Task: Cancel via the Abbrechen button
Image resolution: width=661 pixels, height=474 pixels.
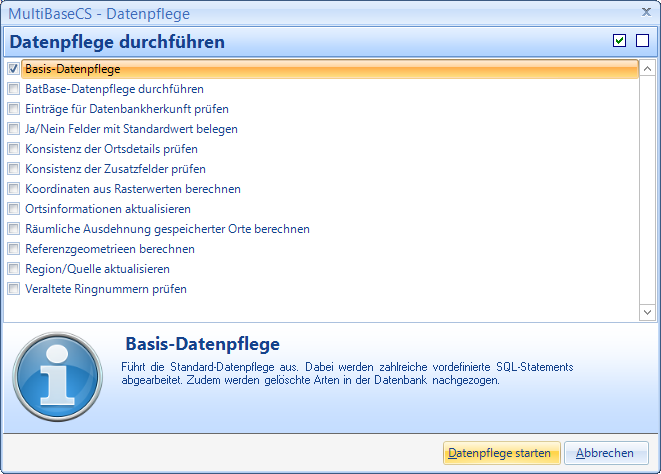Action: pyautogui.click(x=606, y=453)
